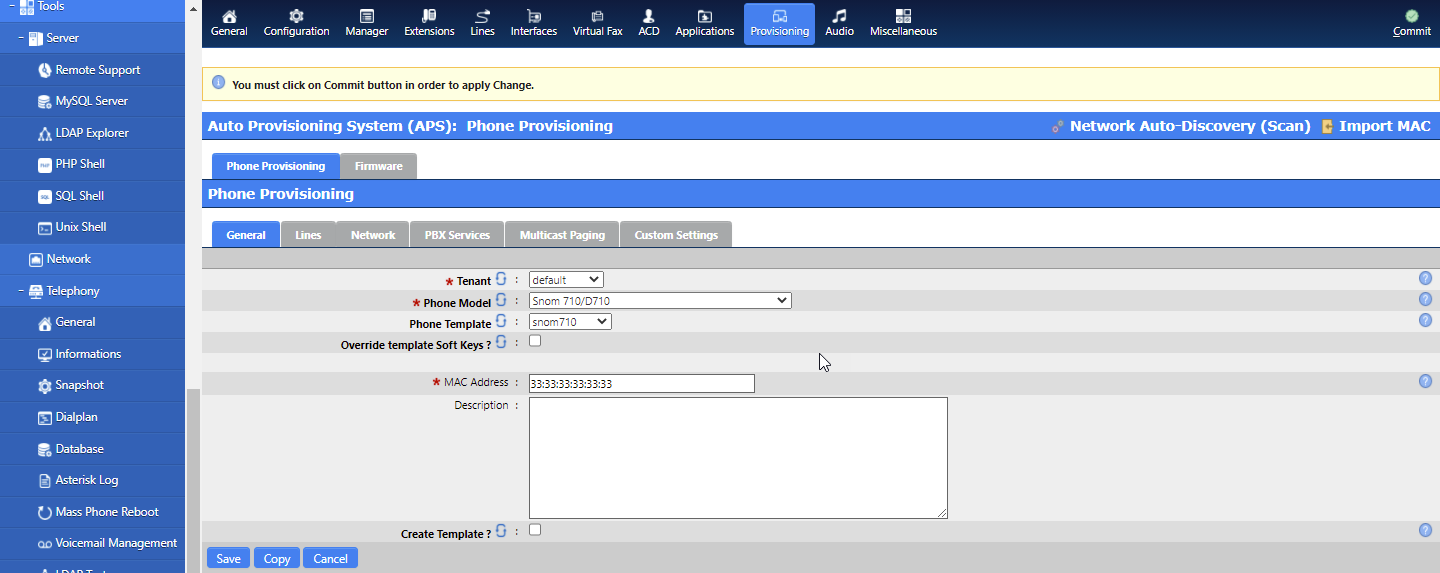This screenshot has width=1440, height=573.
Task: Open the Manager menu
Action: click(366, 23)
